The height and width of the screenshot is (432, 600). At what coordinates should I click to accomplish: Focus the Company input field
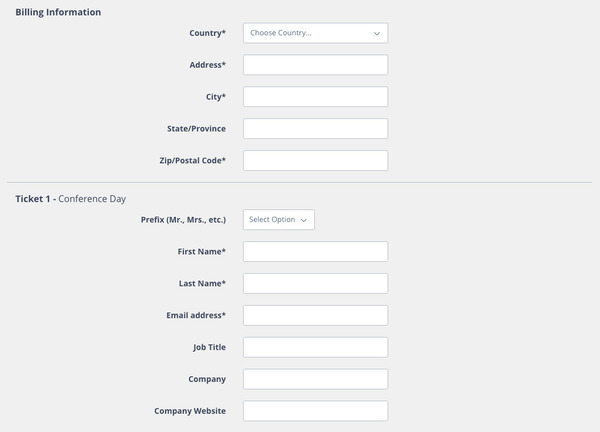pos(315,379)
